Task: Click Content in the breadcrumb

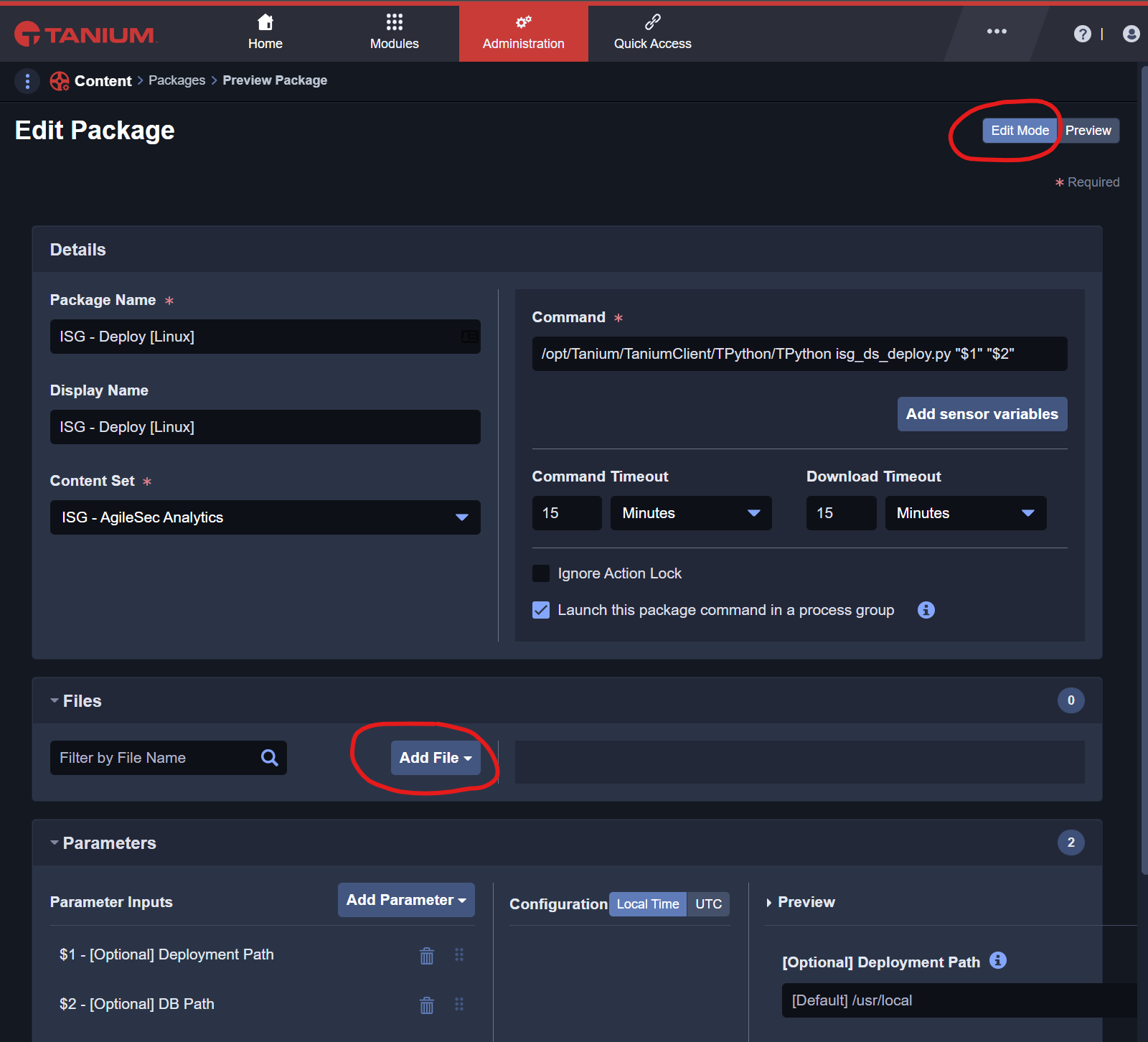Action: coord(103,81)
